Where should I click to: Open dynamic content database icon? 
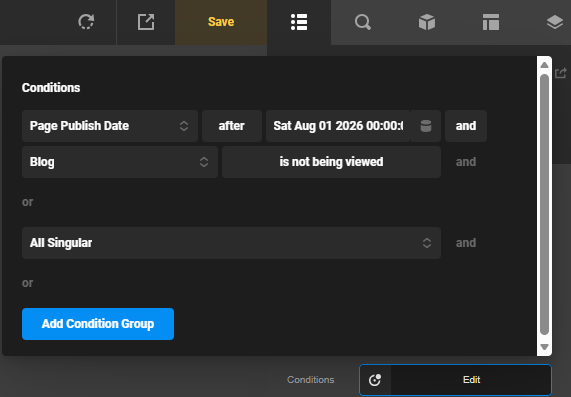(426, 126)
